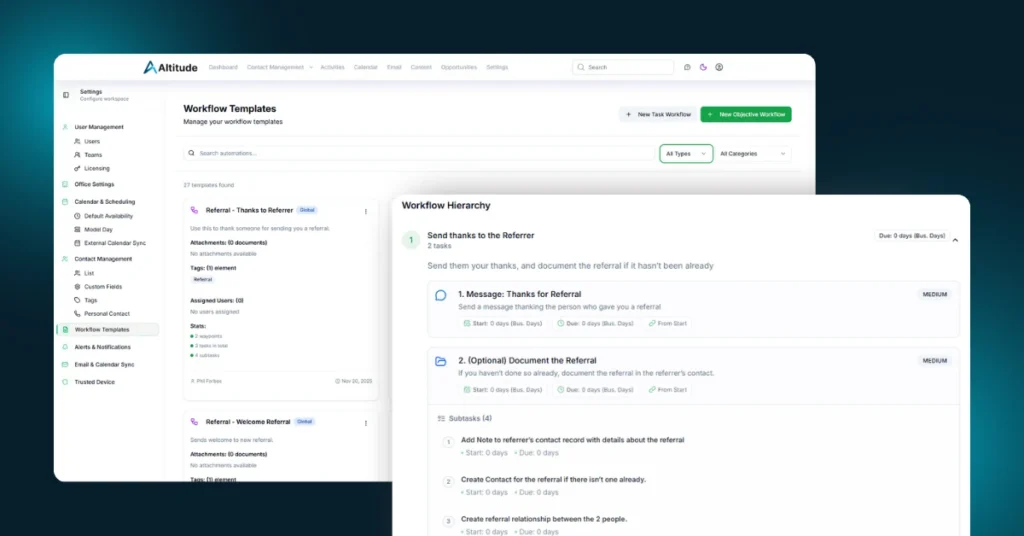The width and height of the screenshot is (1024, 536).
Task: Click the Office Settings sidebar icon
Action: click(65, 184)
